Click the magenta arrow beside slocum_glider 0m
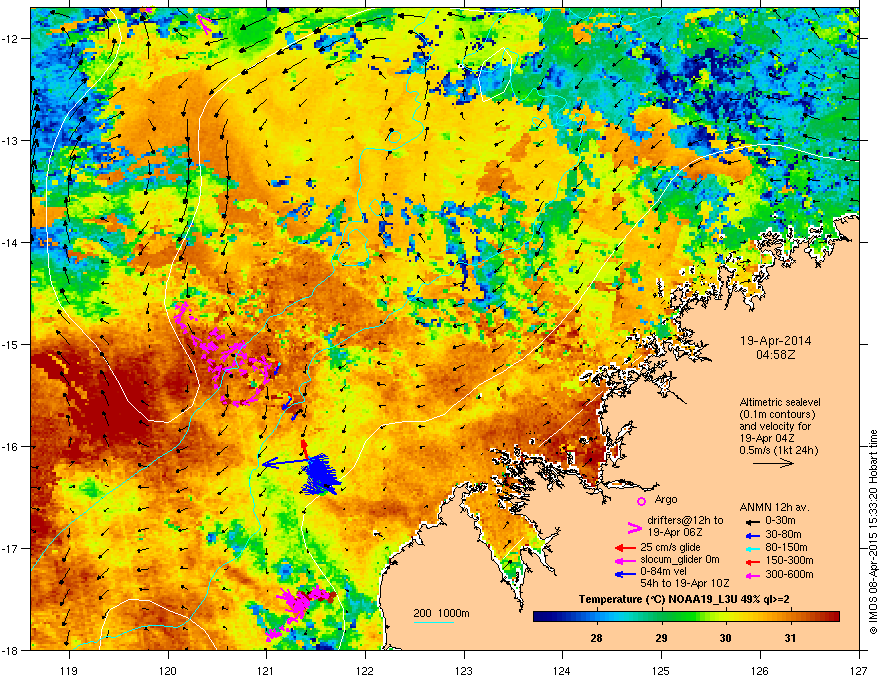 pos(625,560)
